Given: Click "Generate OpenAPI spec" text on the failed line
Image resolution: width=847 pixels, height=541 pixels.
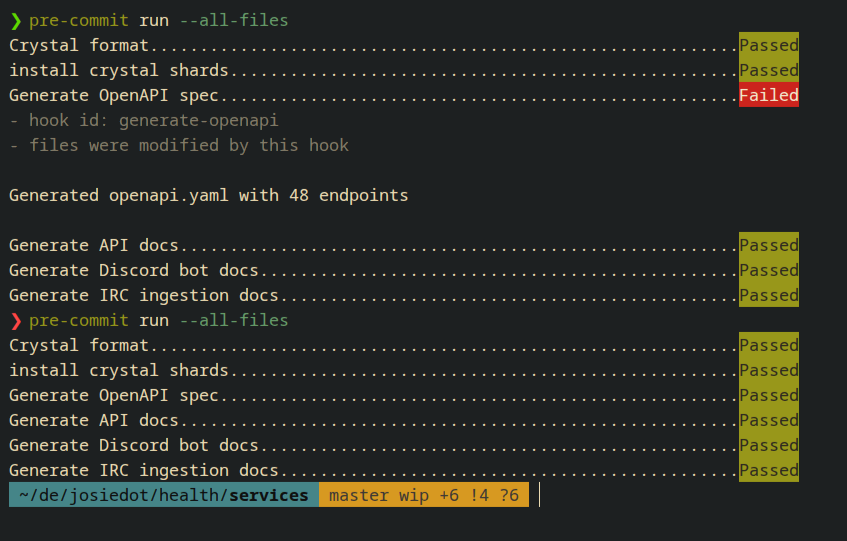Looking at the screenshot, I should [113, 95].
